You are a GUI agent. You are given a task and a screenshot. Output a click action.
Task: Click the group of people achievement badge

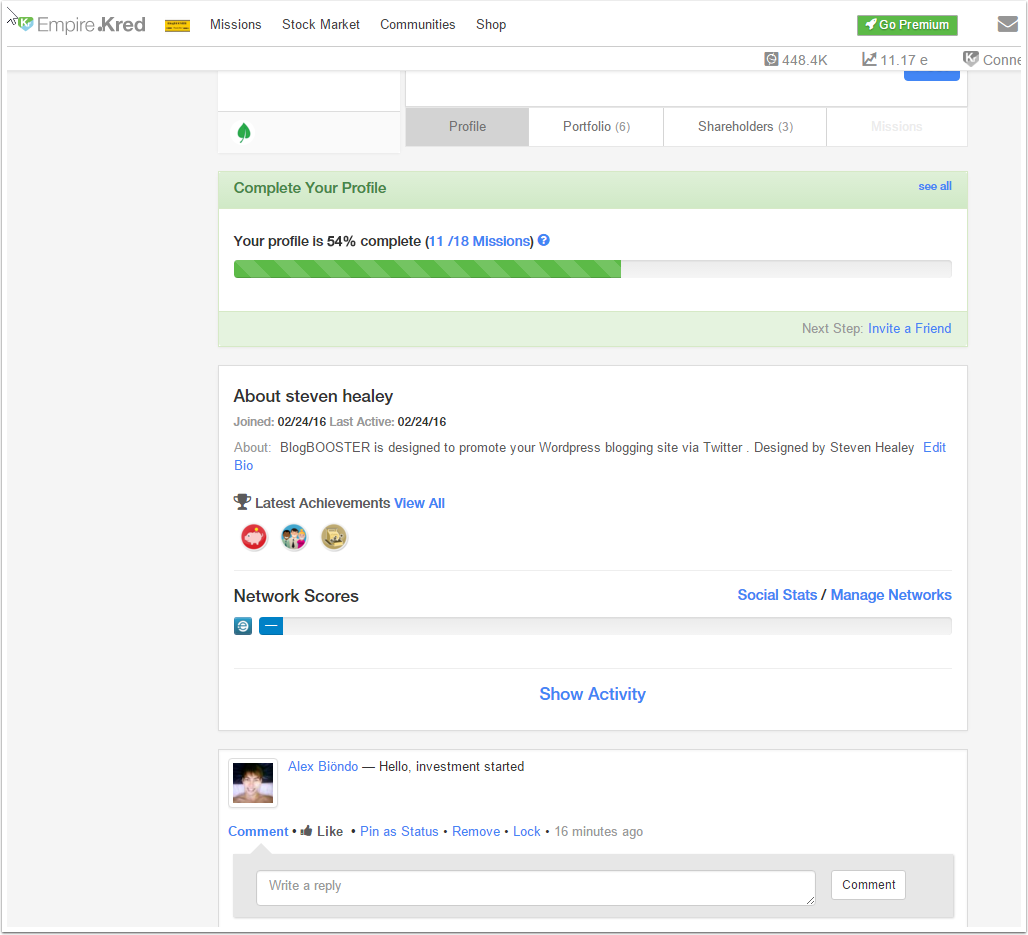(x=294, y=538)
